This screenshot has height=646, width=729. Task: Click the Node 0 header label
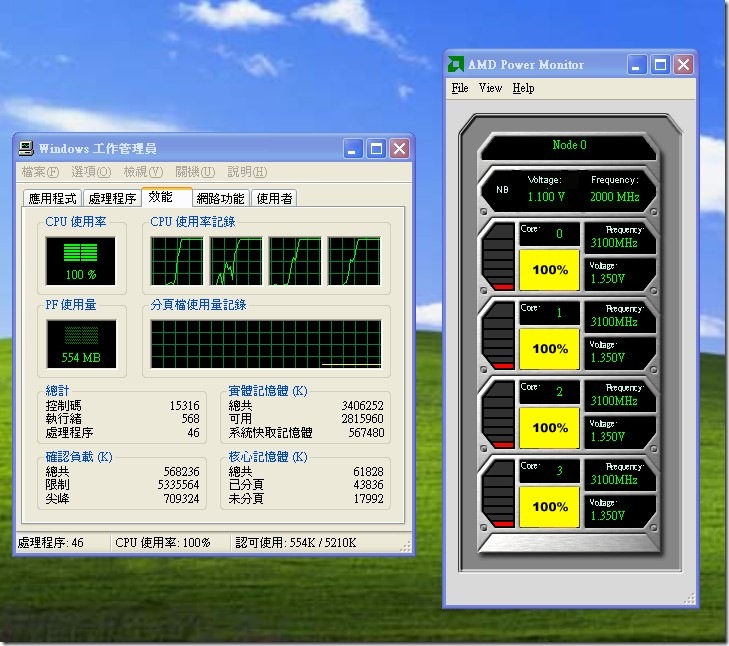click(569, 145)
